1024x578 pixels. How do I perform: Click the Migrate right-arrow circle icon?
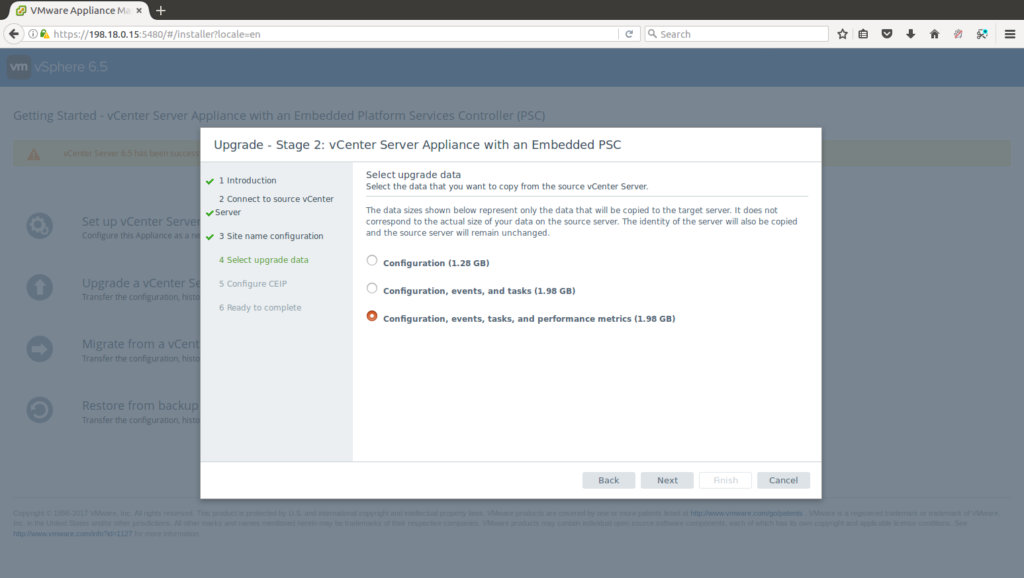click(x=39, y=349)
